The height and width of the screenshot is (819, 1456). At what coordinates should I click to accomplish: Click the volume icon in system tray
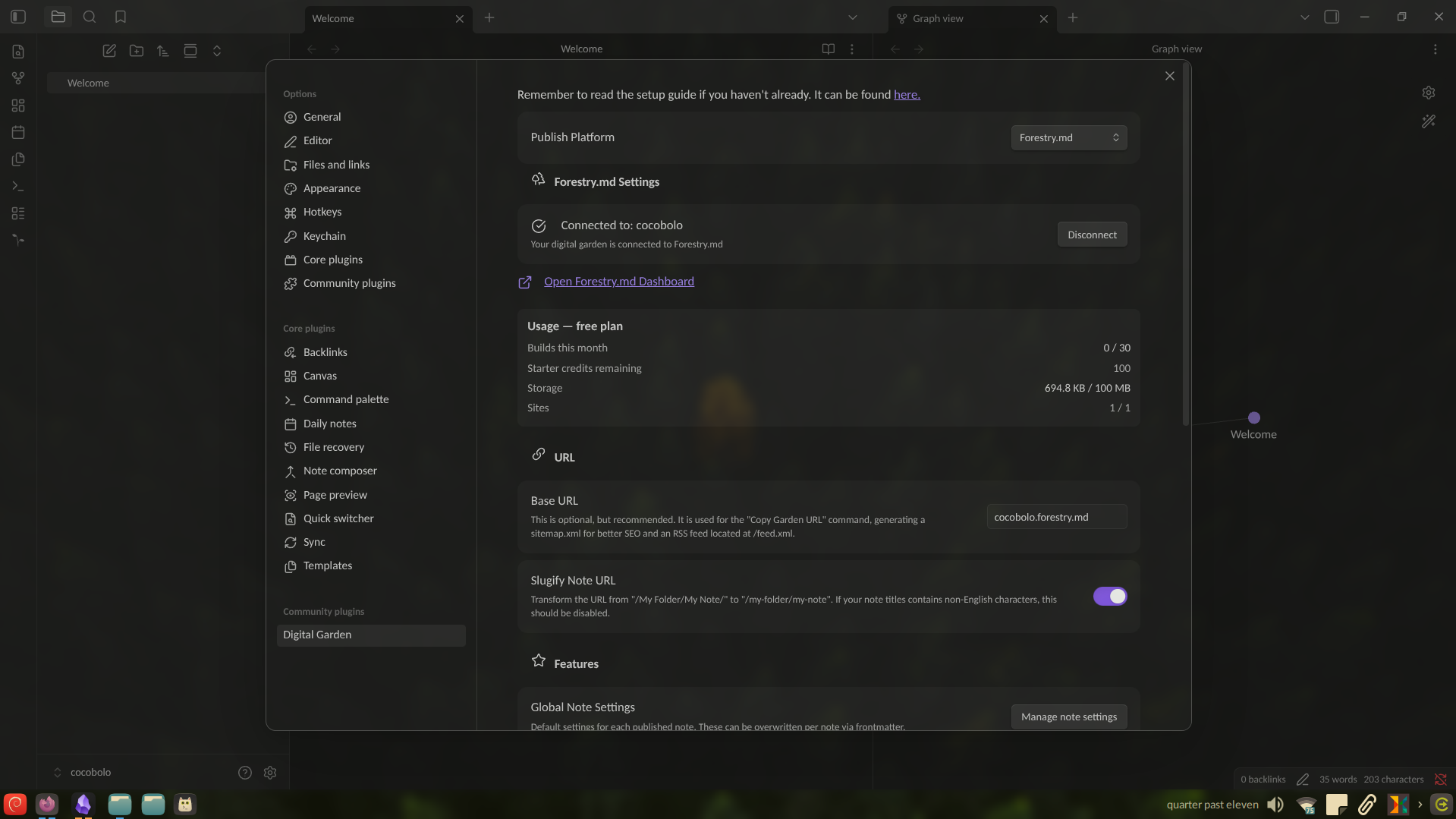(x=1275, y=805)
